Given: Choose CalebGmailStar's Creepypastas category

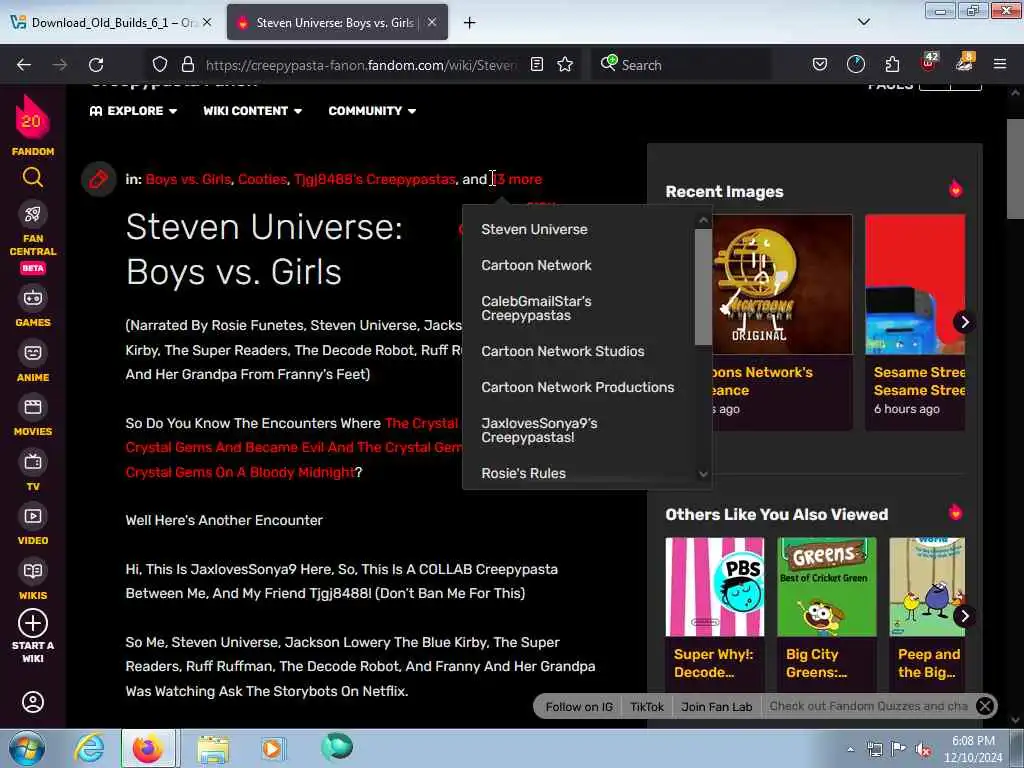Looking at the screenshot, I should 536,308.
